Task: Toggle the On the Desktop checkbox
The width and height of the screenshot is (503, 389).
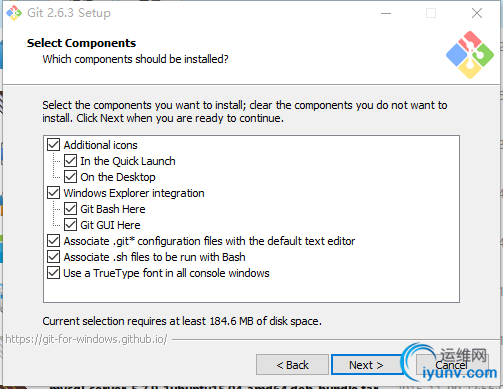Action: [x=70, y=177]
